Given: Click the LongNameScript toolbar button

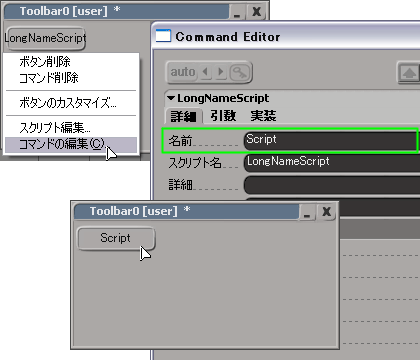Looking at the screenshot, I should 45,38.
